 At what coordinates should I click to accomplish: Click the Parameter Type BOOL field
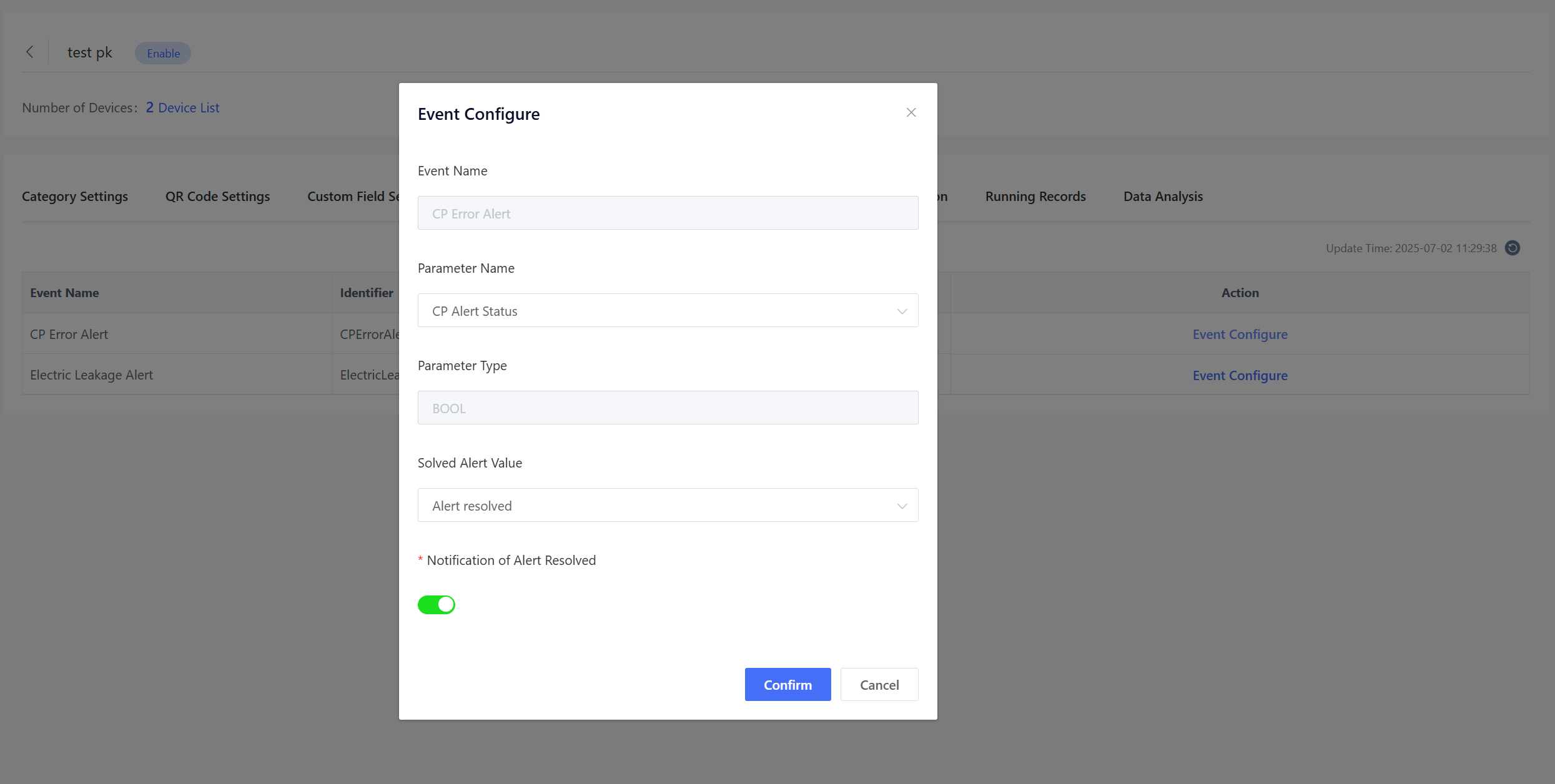667,408
